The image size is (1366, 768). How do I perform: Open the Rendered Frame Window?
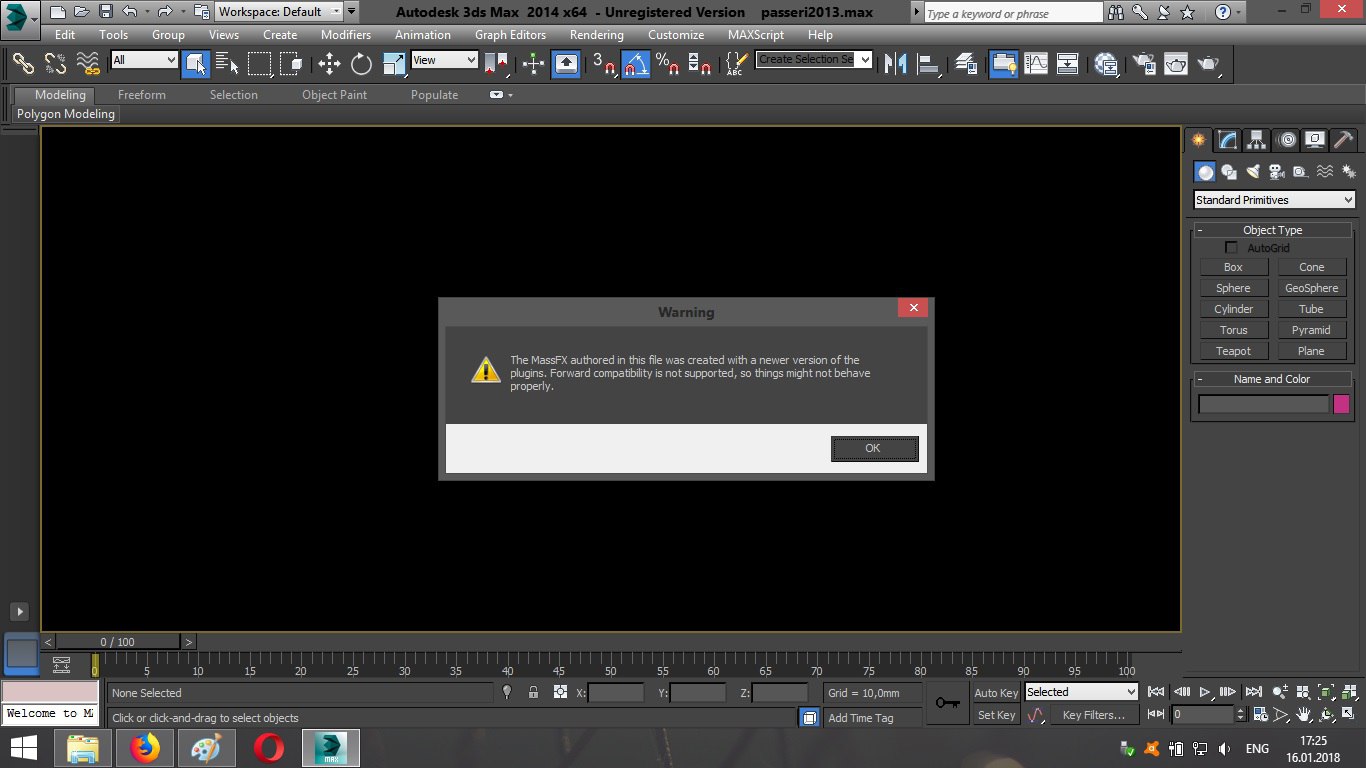click(1177, 64)
